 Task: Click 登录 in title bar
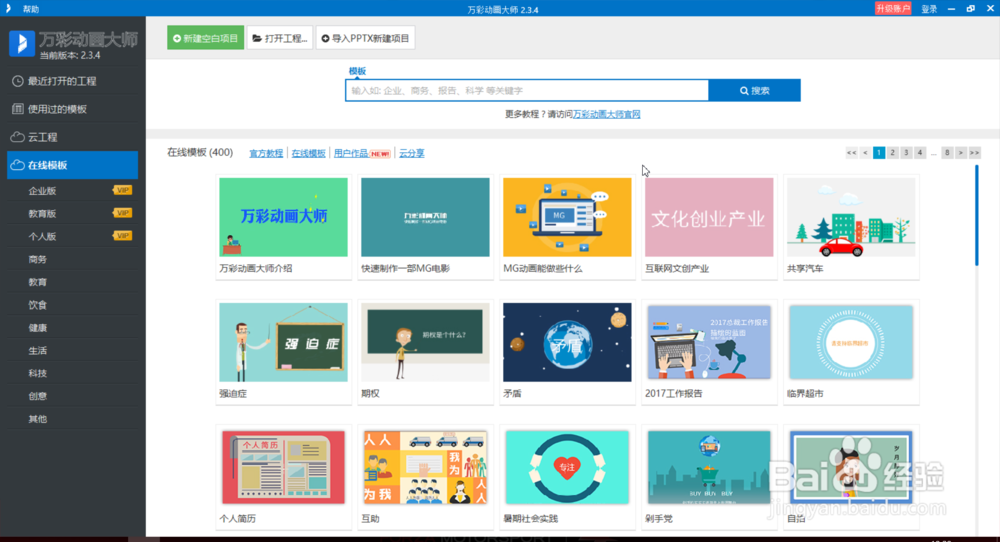[929, 9]
